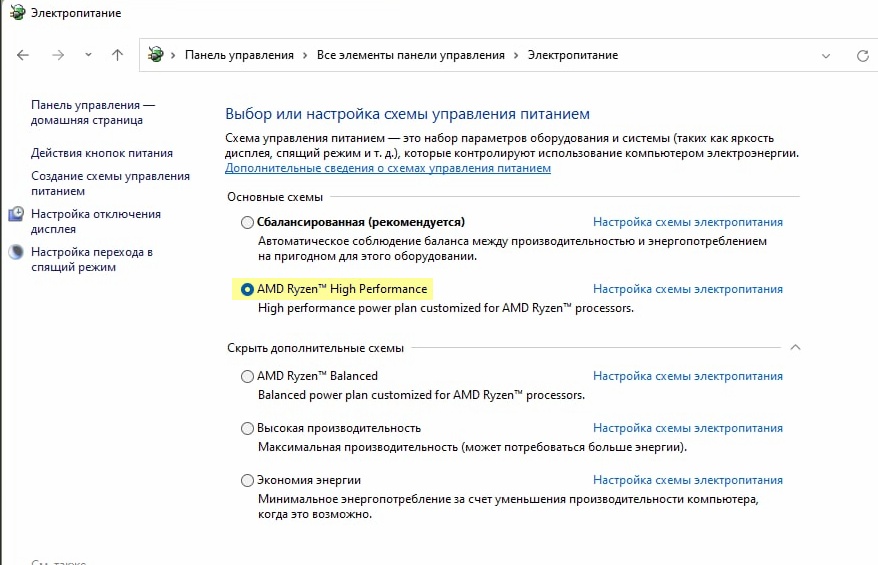Open Настройка перехода в спящий режим link
Image resolution: width=878 pixels, height=565 pixels.
coord(92,259)
